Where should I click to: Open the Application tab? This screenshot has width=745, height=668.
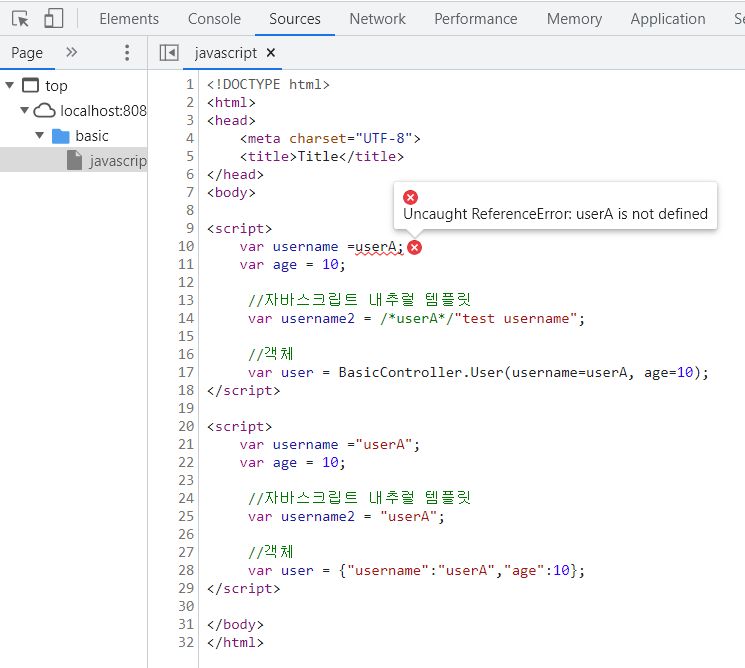coord(668,19)
